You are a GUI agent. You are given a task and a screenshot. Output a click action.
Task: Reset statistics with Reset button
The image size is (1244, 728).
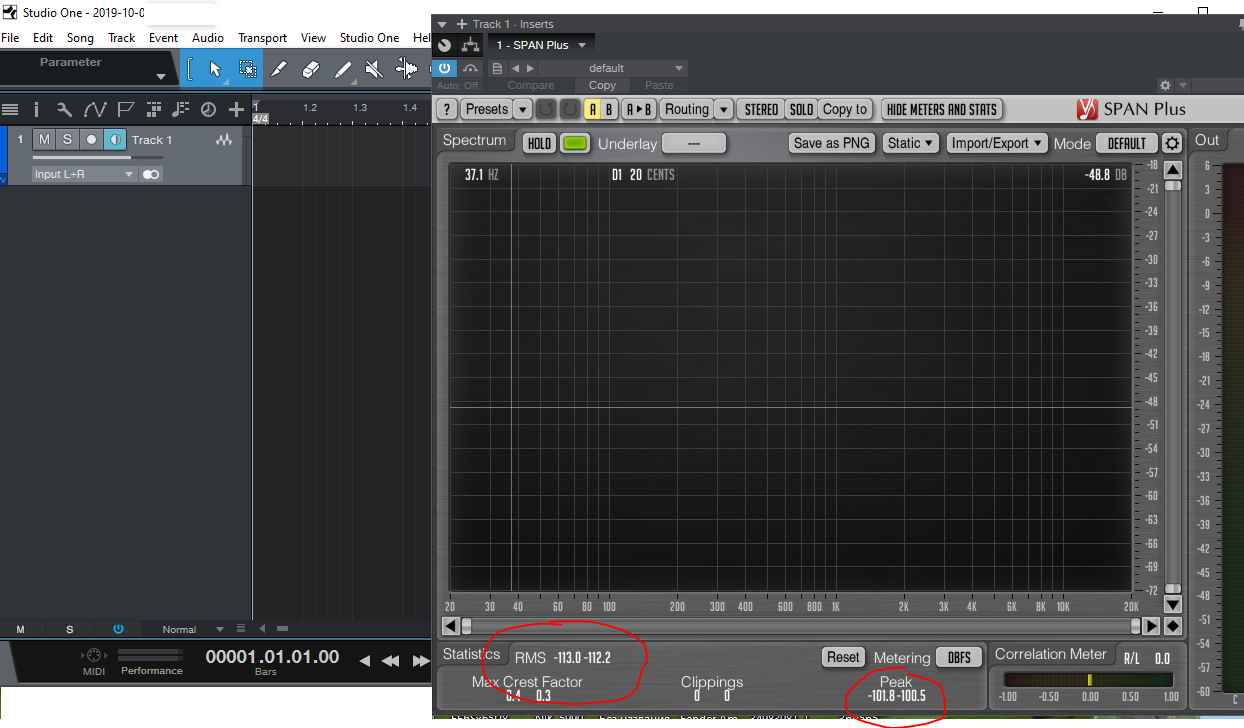tap(843, 657)
